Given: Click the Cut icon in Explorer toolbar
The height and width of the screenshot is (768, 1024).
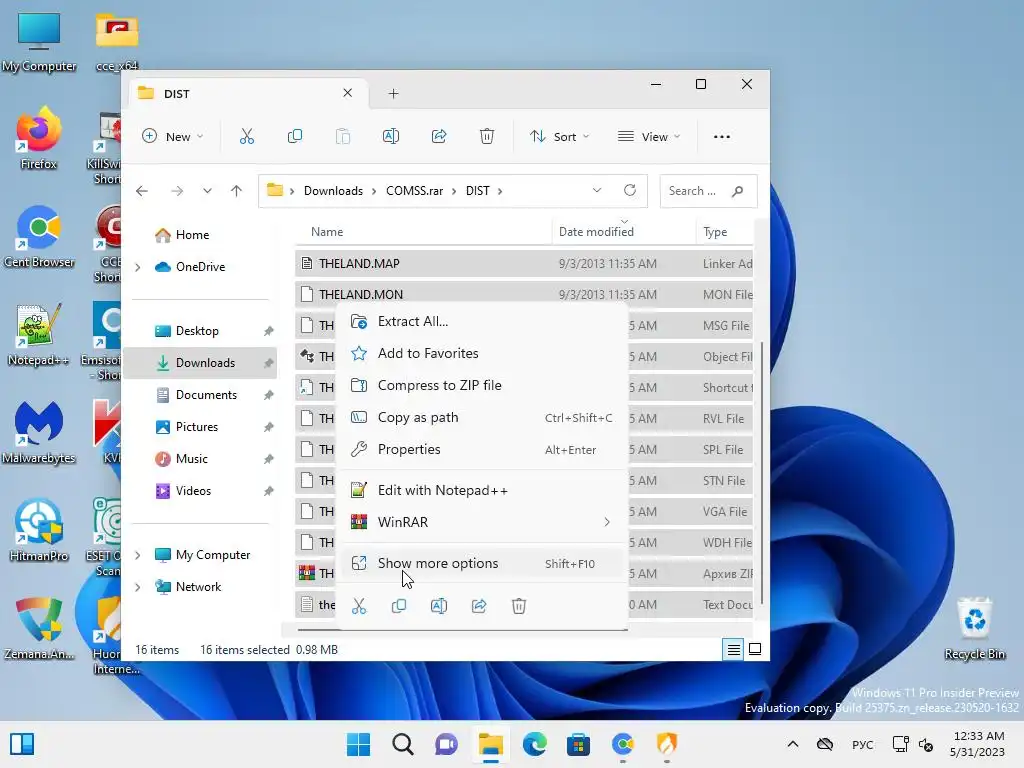Looking at the screenshot, I should click(x=246, y=136).
